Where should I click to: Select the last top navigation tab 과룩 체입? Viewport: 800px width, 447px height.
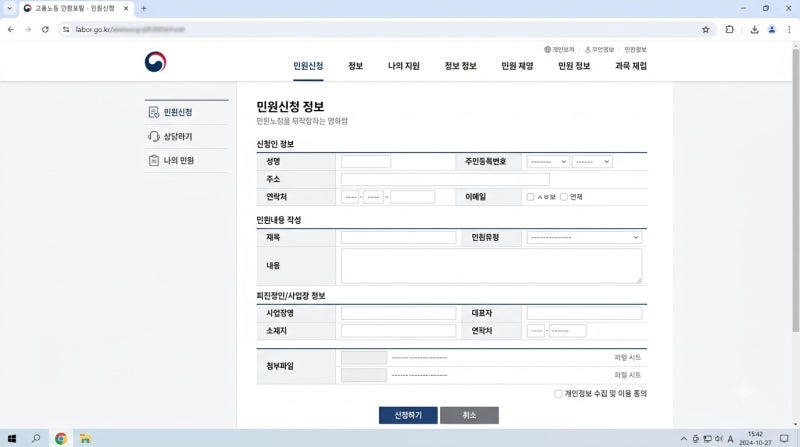[x=631, y=66]
